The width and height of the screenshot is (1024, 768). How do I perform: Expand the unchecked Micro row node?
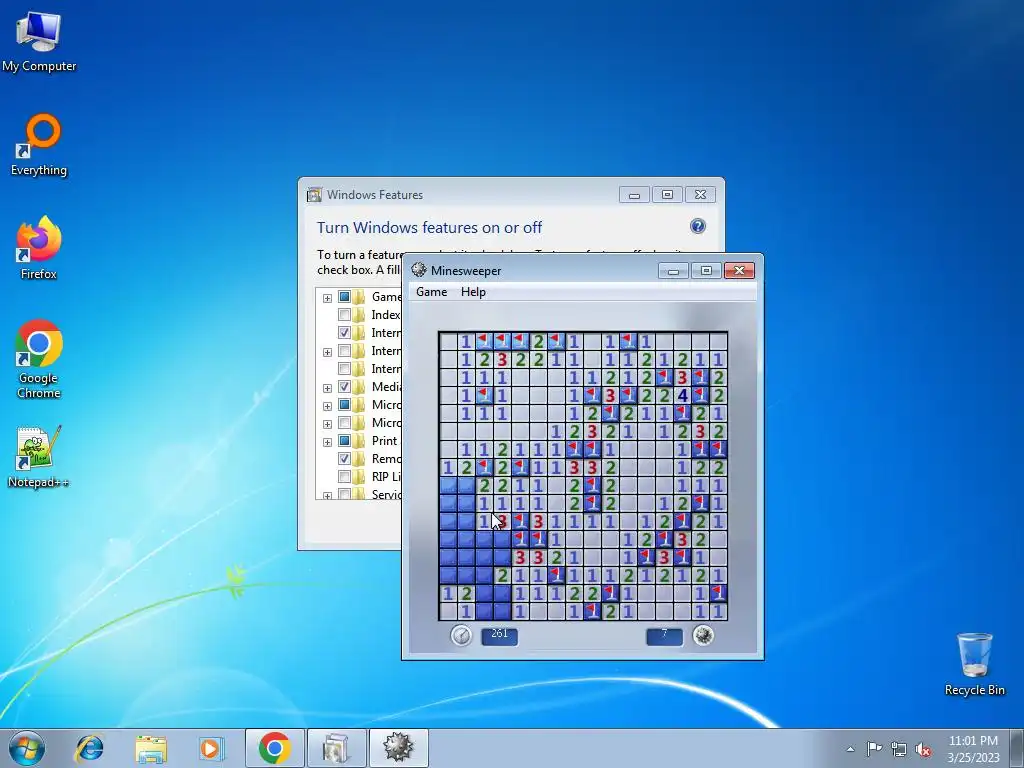click(x=327, y=424)
